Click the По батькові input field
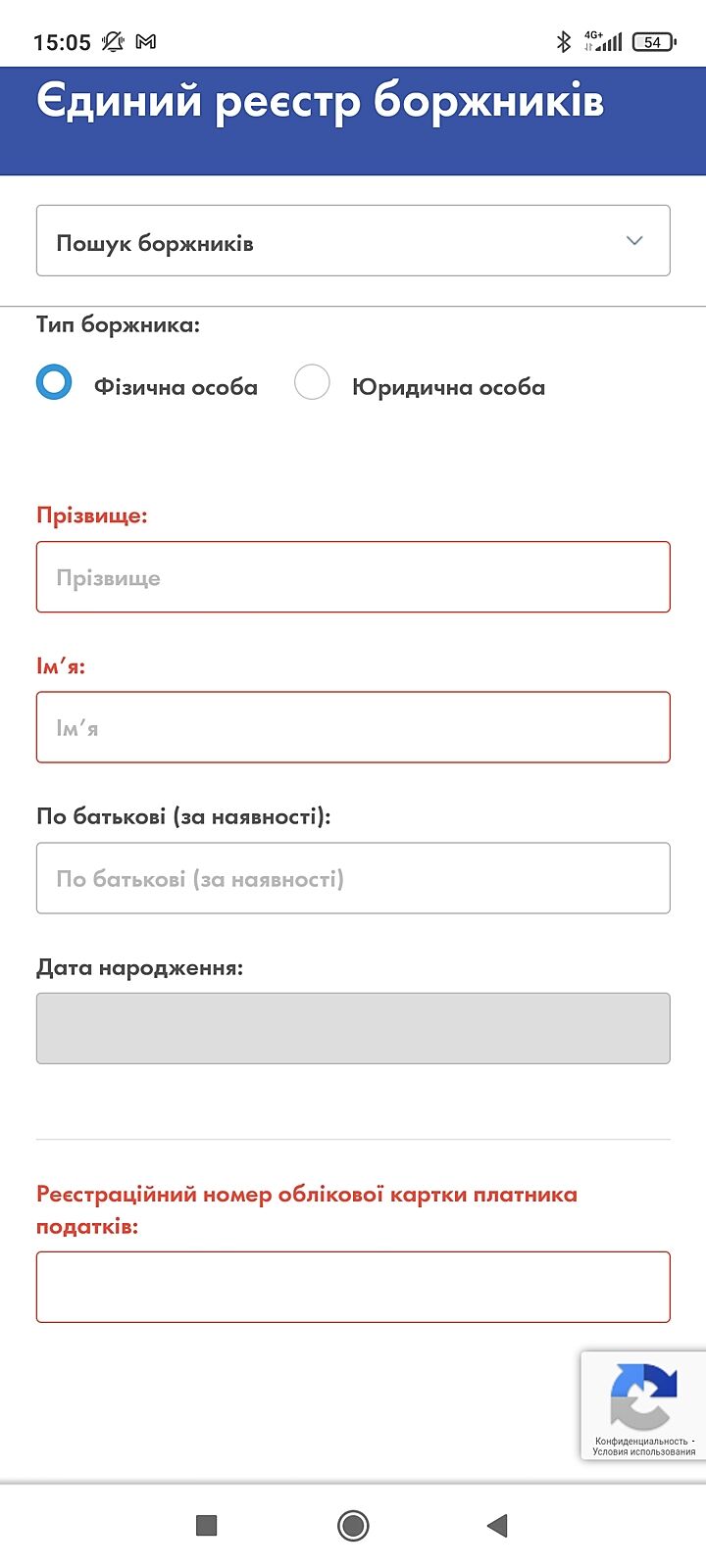Screen dimensions: 706x1568 click(x=353, y=878)
